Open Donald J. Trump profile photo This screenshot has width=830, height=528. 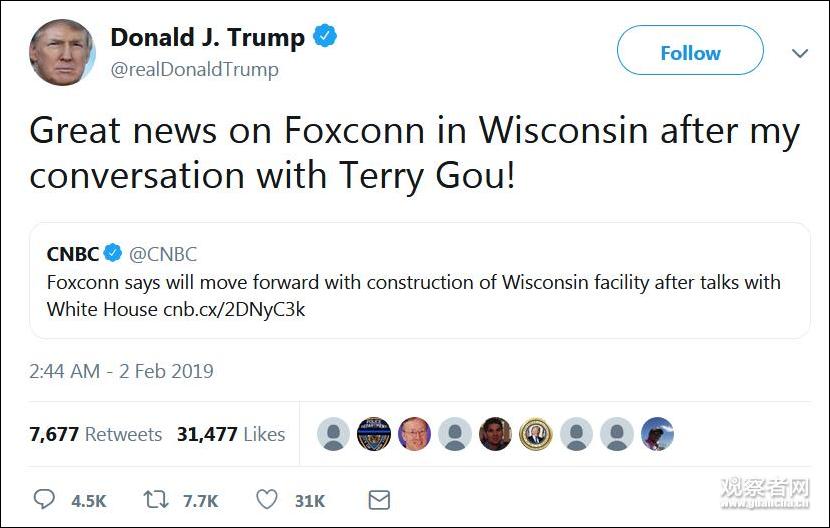pyautogui.click(x=62, y=52)
